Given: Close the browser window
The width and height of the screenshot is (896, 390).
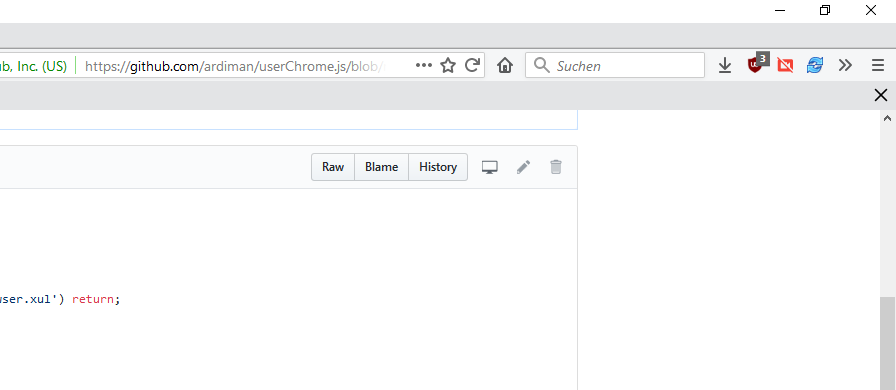Looking at the screenshot, I should point(870,10).
